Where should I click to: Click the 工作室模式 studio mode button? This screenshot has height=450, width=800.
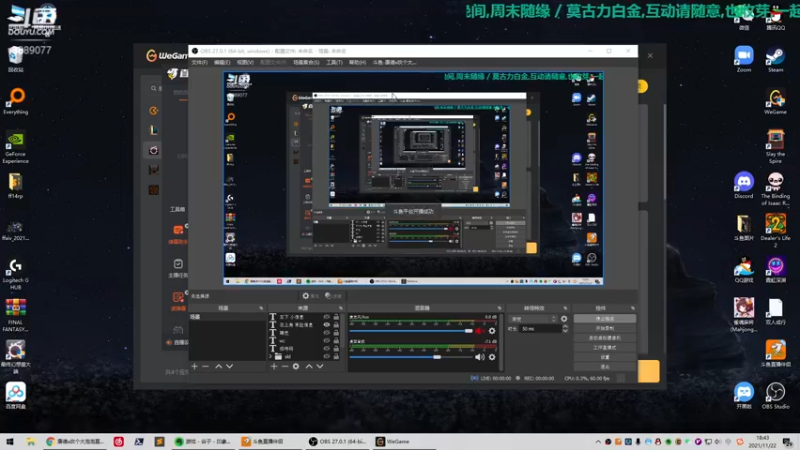tap(605, 347)
